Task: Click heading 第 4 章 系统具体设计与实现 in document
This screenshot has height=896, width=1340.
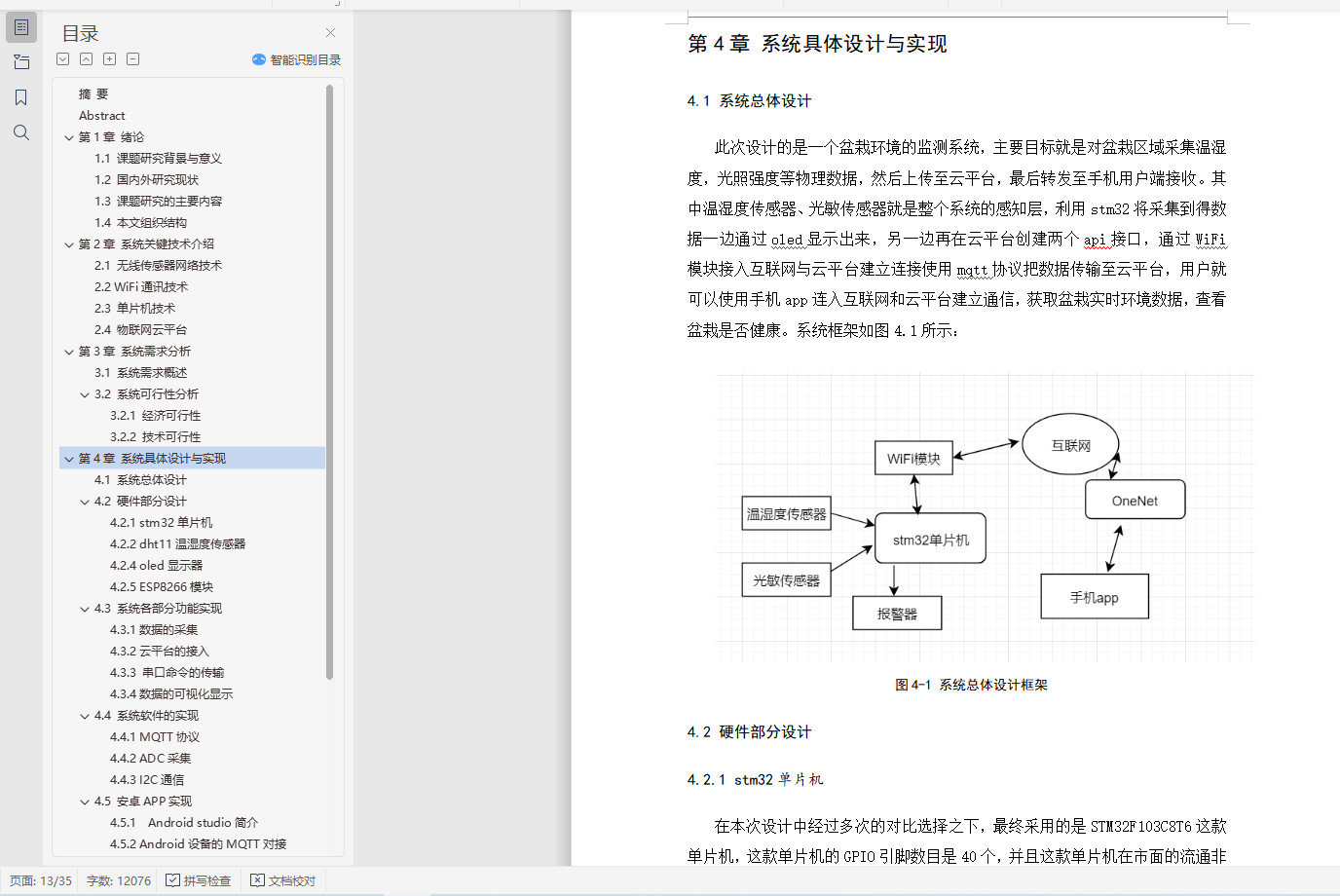Action: pos(817,44)
